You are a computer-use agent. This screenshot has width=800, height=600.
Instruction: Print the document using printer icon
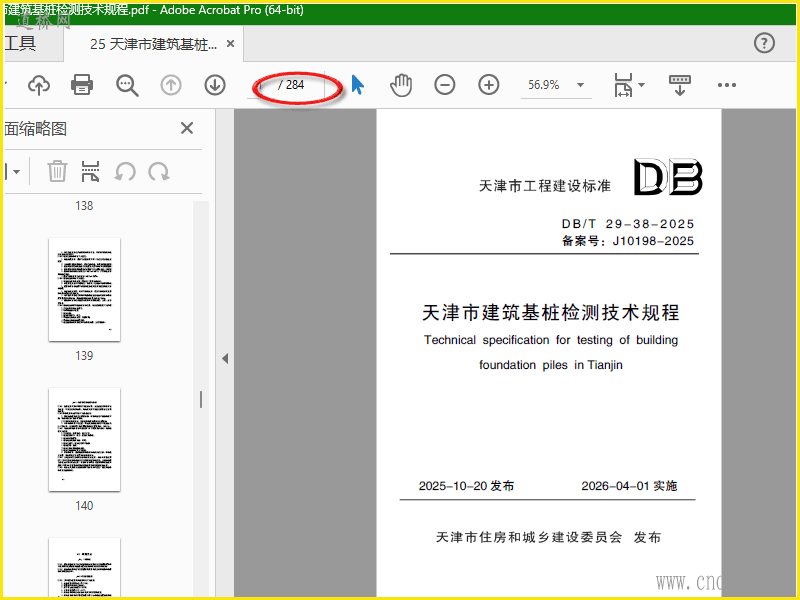click(82, 85)
